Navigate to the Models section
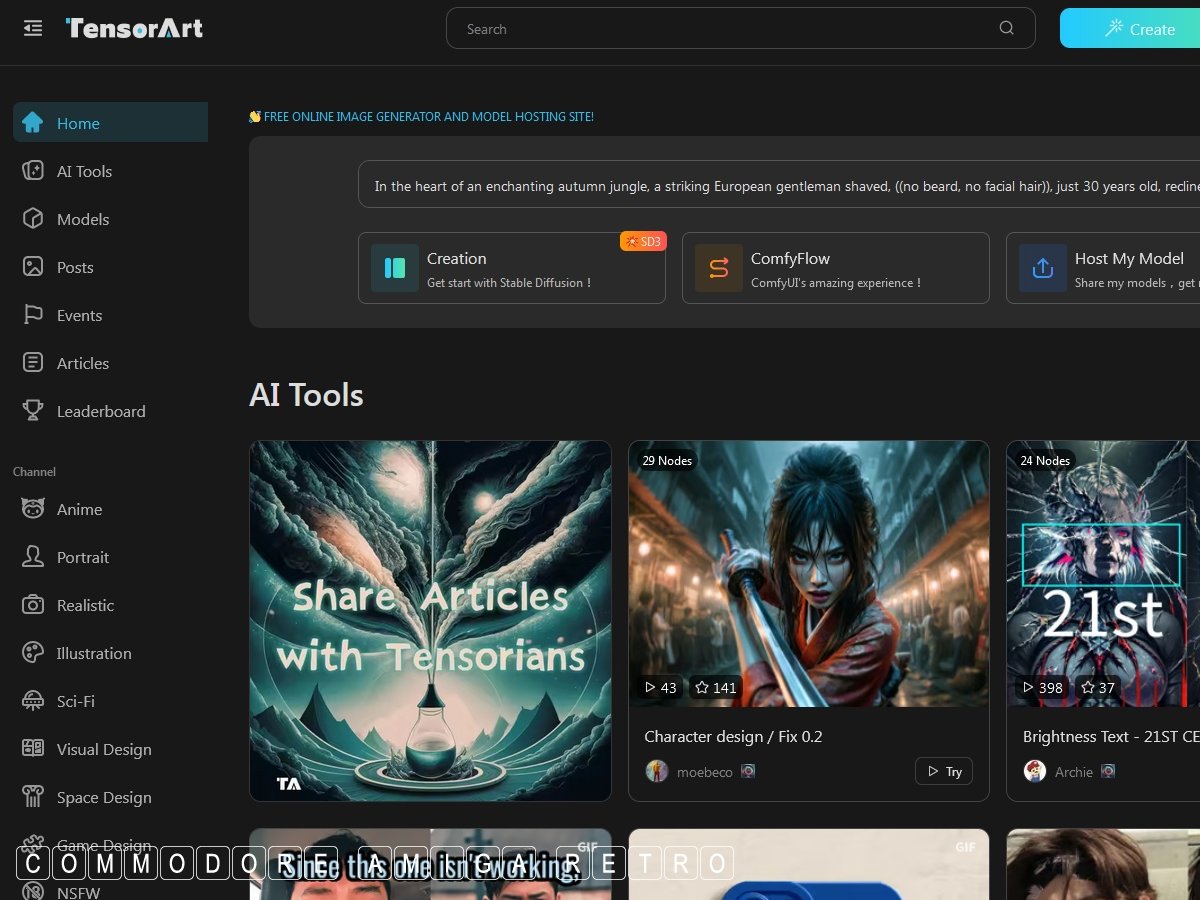This screenshot has height=900, width=1200. 82,219
